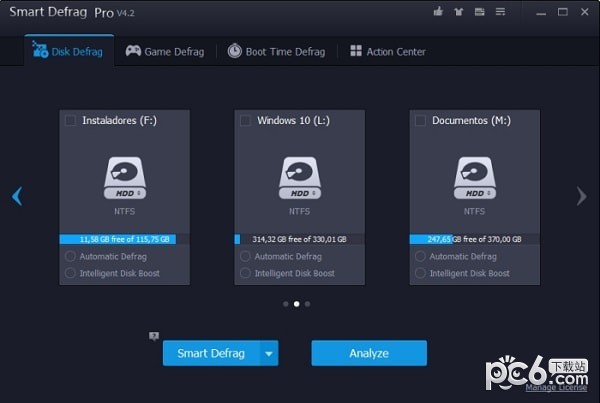Open the hamburger options menu
The height and width of the screenshot is (403, 600).
click(501, 12)
